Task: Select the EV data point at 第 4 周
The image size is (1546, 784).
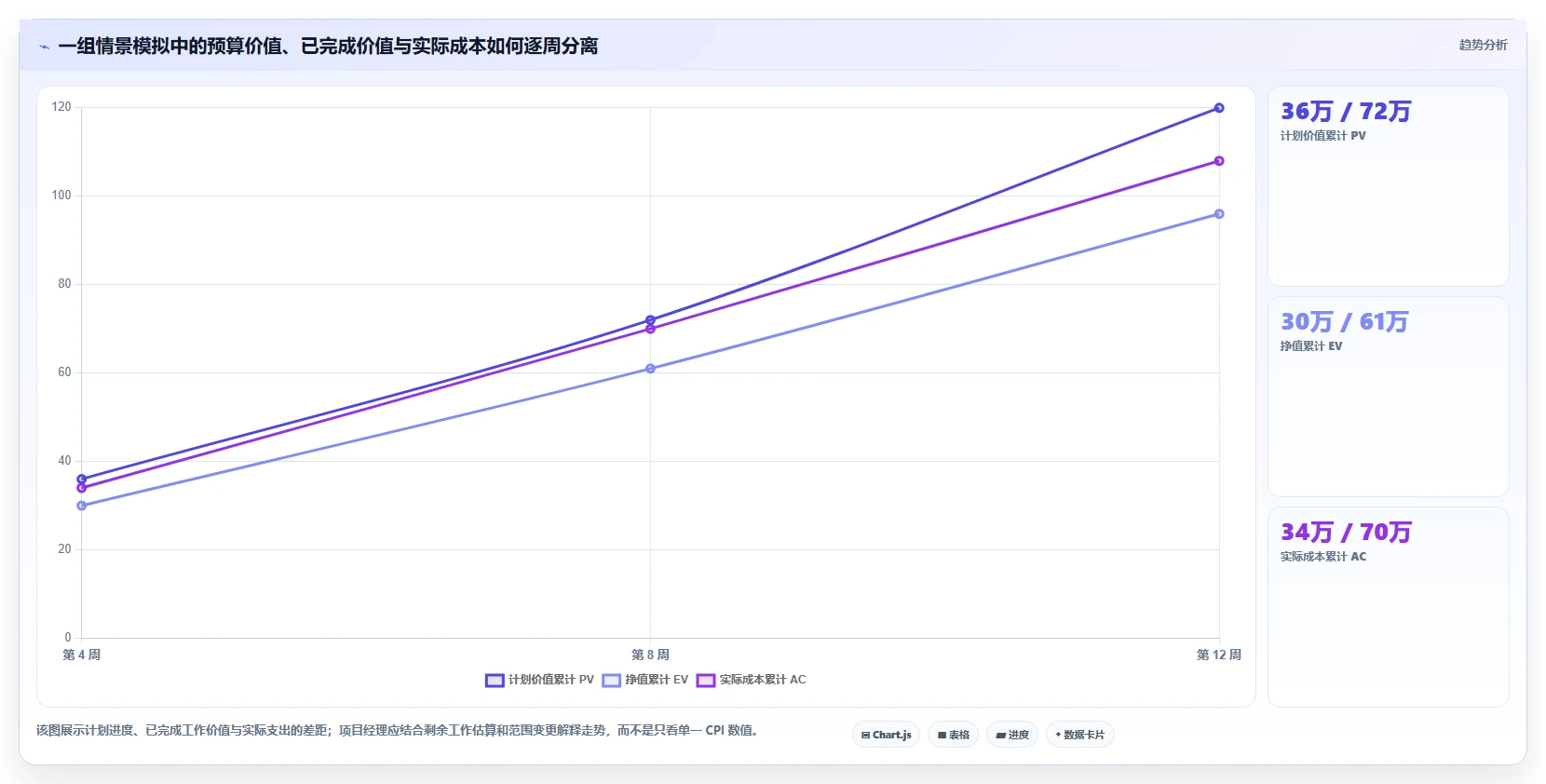Action: tap(82, 506)
